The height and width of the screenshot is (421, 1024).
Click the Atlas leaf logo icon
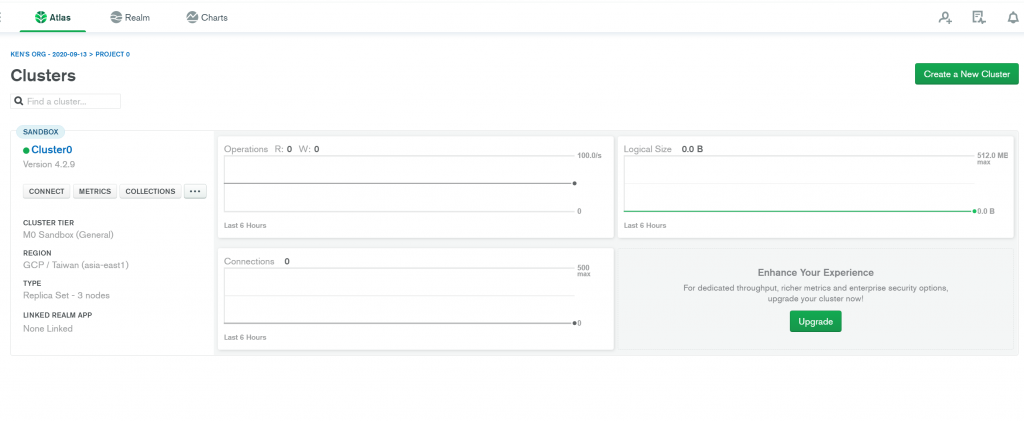[x=40, y=18]
